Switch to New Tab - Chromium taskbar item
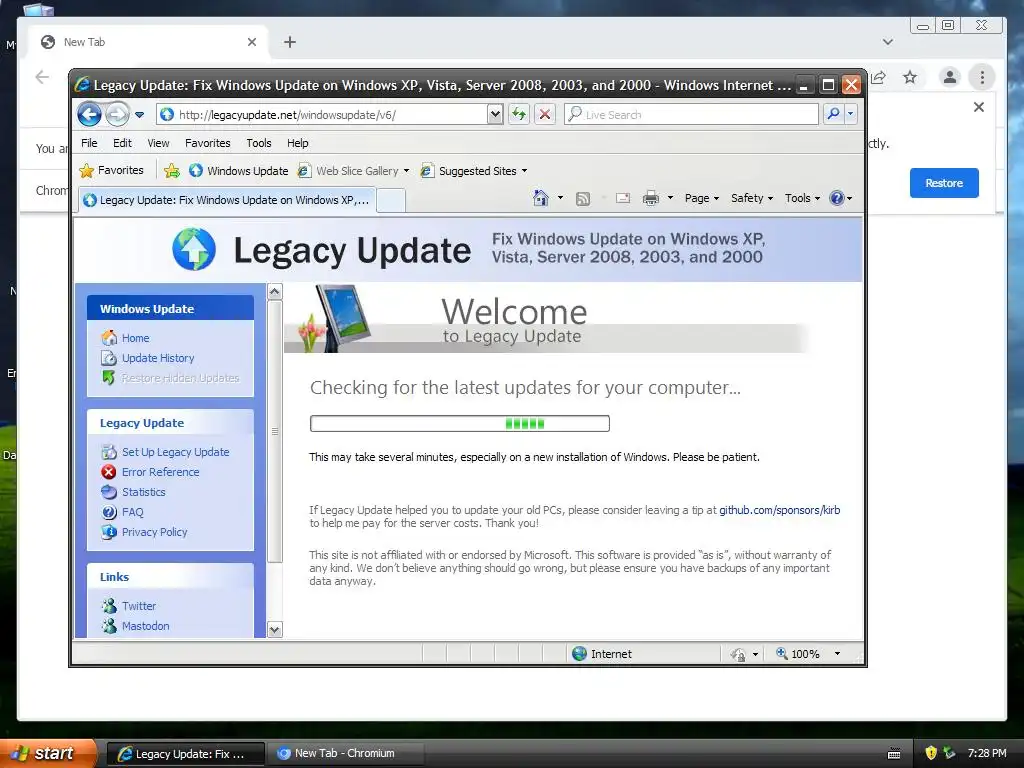 [347, 753]
